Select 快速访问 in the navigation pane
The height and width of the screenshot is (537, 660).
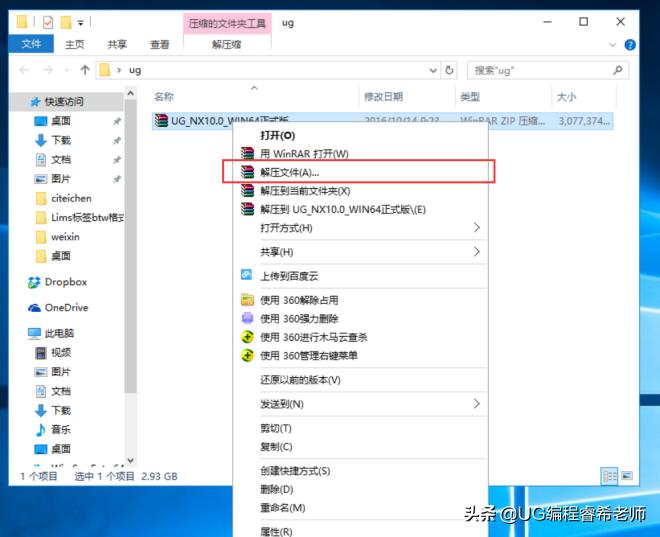(64, 101)
